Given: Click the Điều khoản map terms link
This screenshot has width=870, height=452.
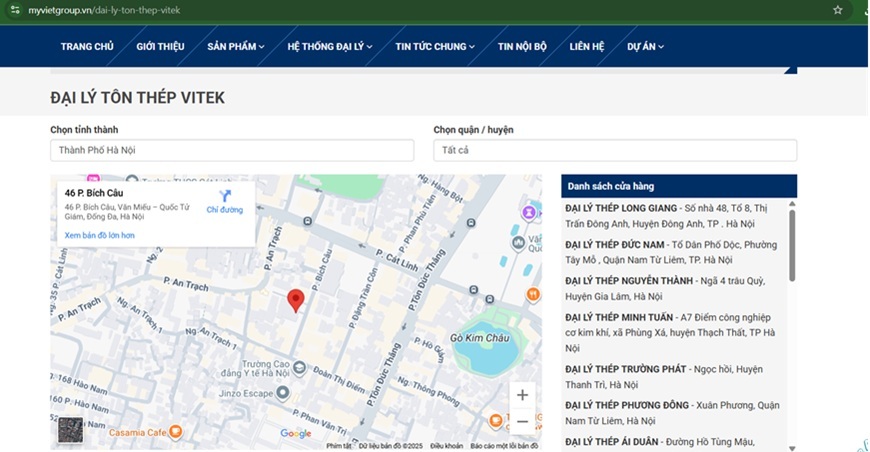Looking at the screenshot, I should [x=446, y=446].
